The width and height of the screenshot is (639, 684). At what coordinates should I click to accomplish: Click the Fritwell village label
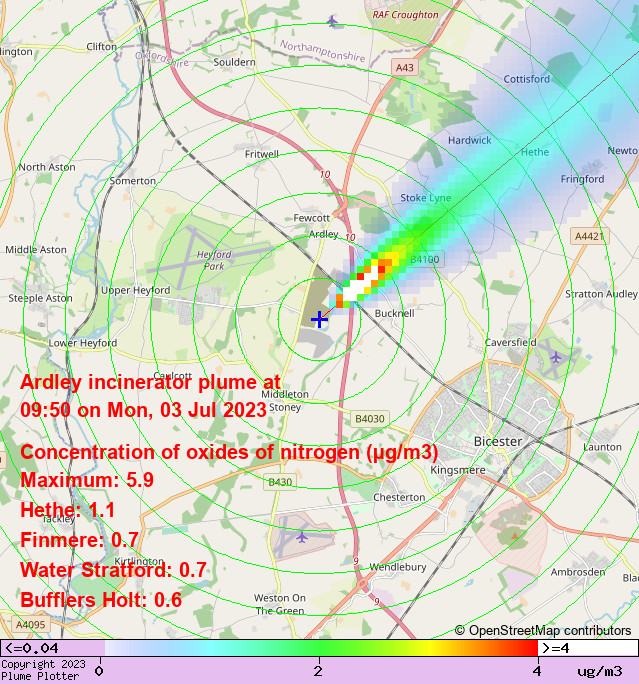(x=262, y=154)
